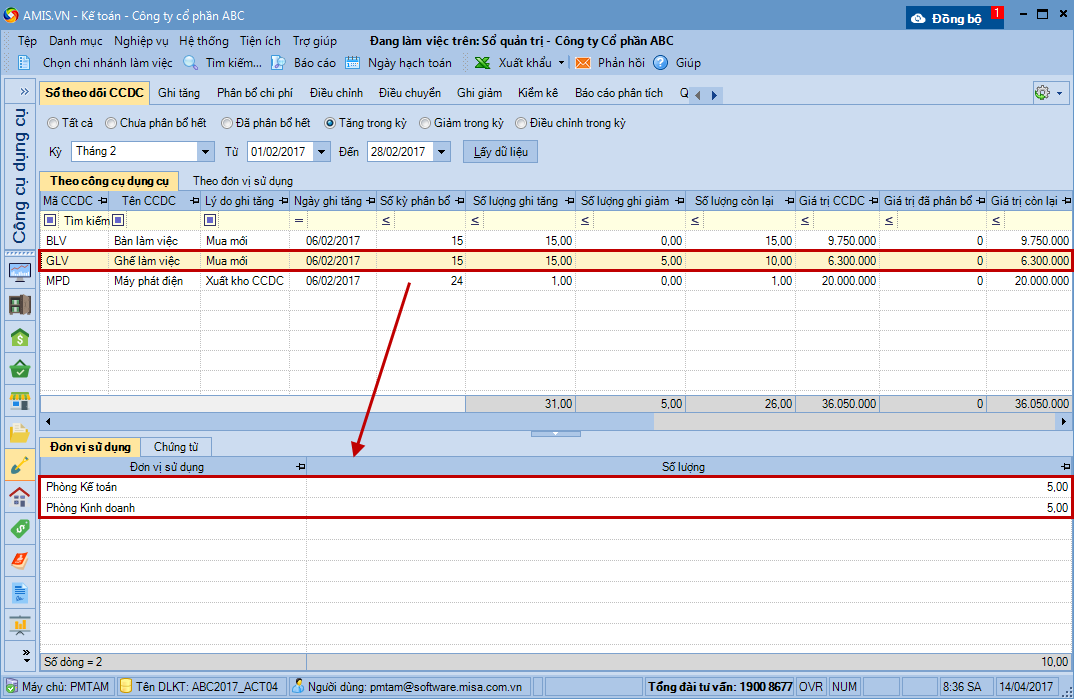Image resolution: width=1074 pixels, height=699 pixels.
Task: Select the Tất cả radio button
Action: click(x=52, y=123)
